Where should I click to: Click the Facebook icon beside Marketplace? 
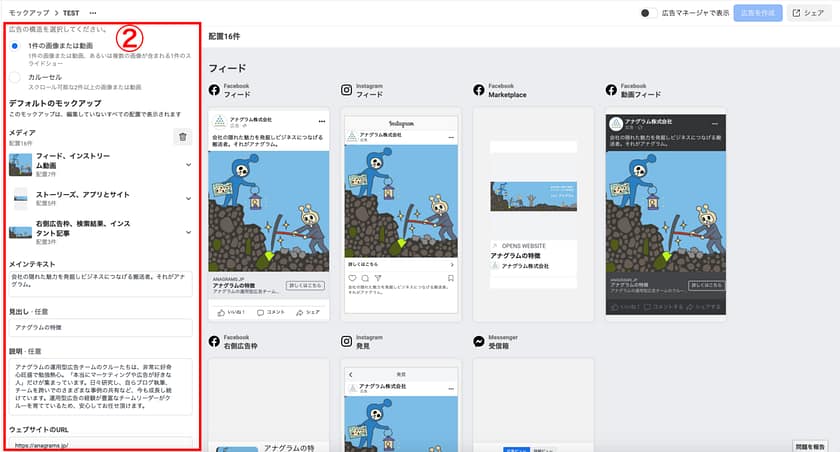[480, 90]
